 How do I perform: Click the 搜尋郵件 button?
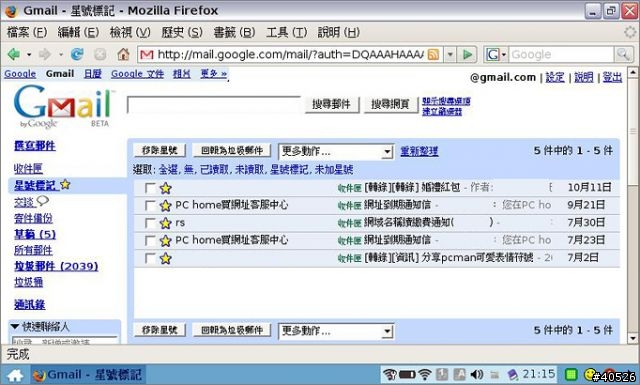pyautogui.click(x=332, y=105)
